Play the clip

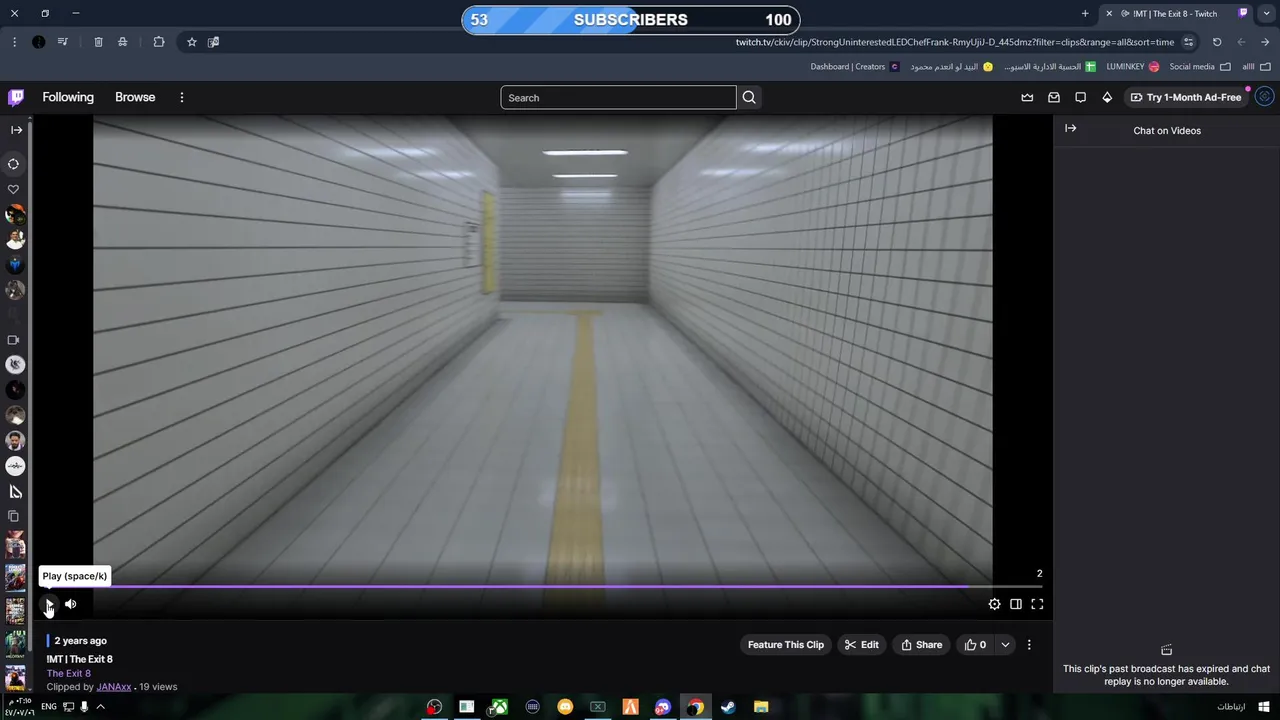[48, 604]
